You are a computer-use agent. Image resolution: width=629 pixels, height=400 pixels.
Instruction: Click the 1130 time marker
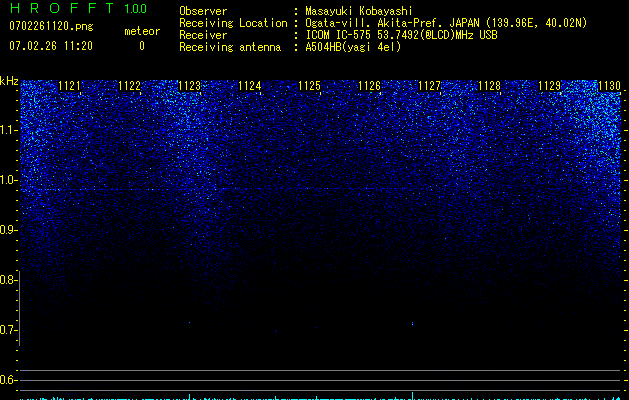point(609,86)
